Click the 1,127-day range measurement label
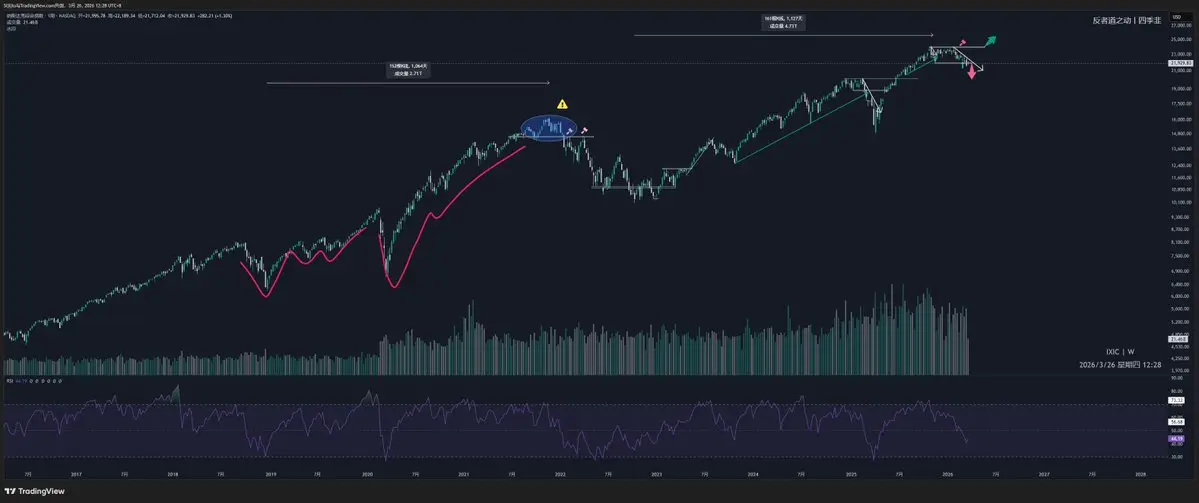 (783, 23)
